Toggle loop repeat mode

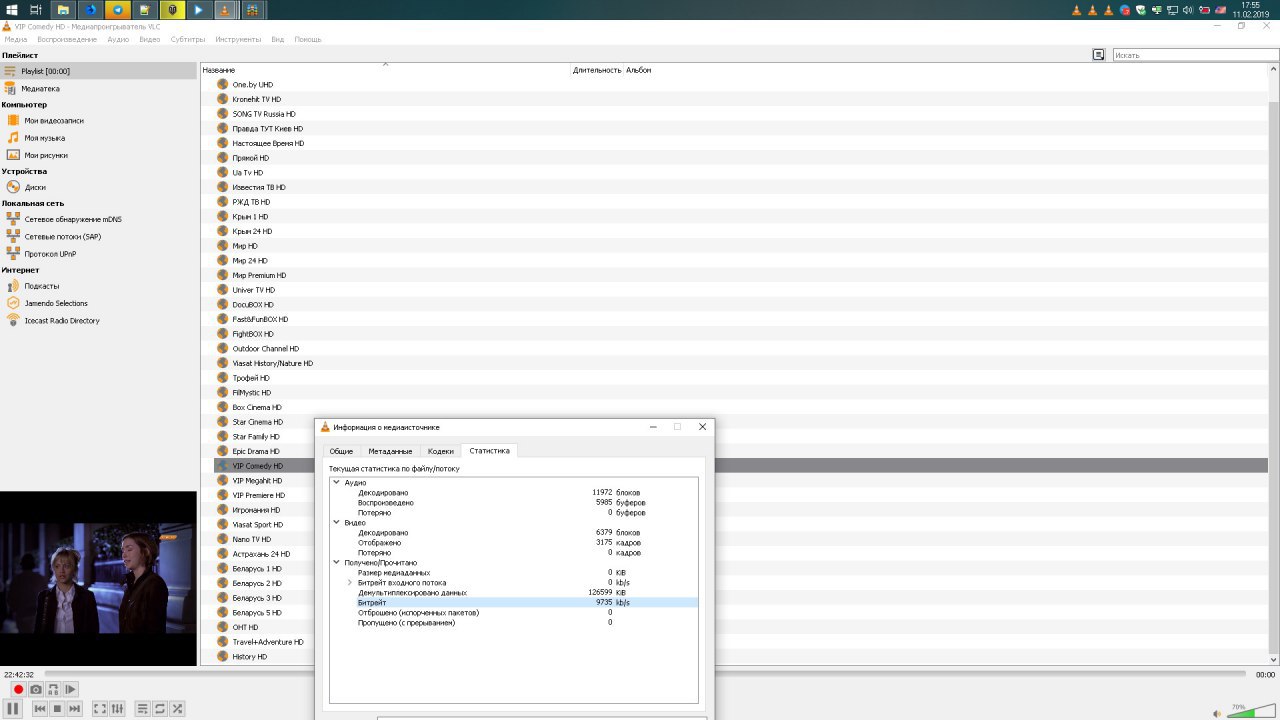(x=160, y=708)
